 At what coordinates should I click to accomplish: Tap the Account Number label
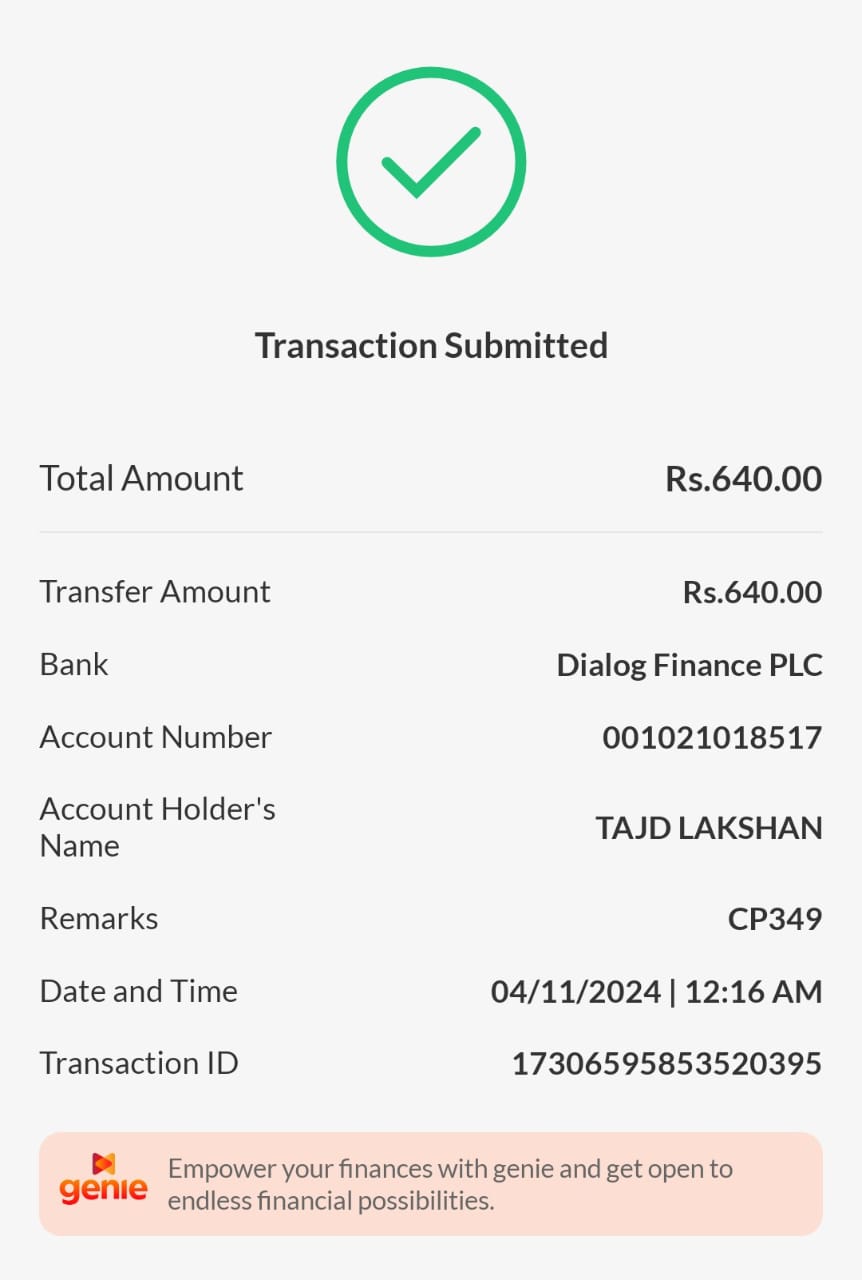[155, 738]
